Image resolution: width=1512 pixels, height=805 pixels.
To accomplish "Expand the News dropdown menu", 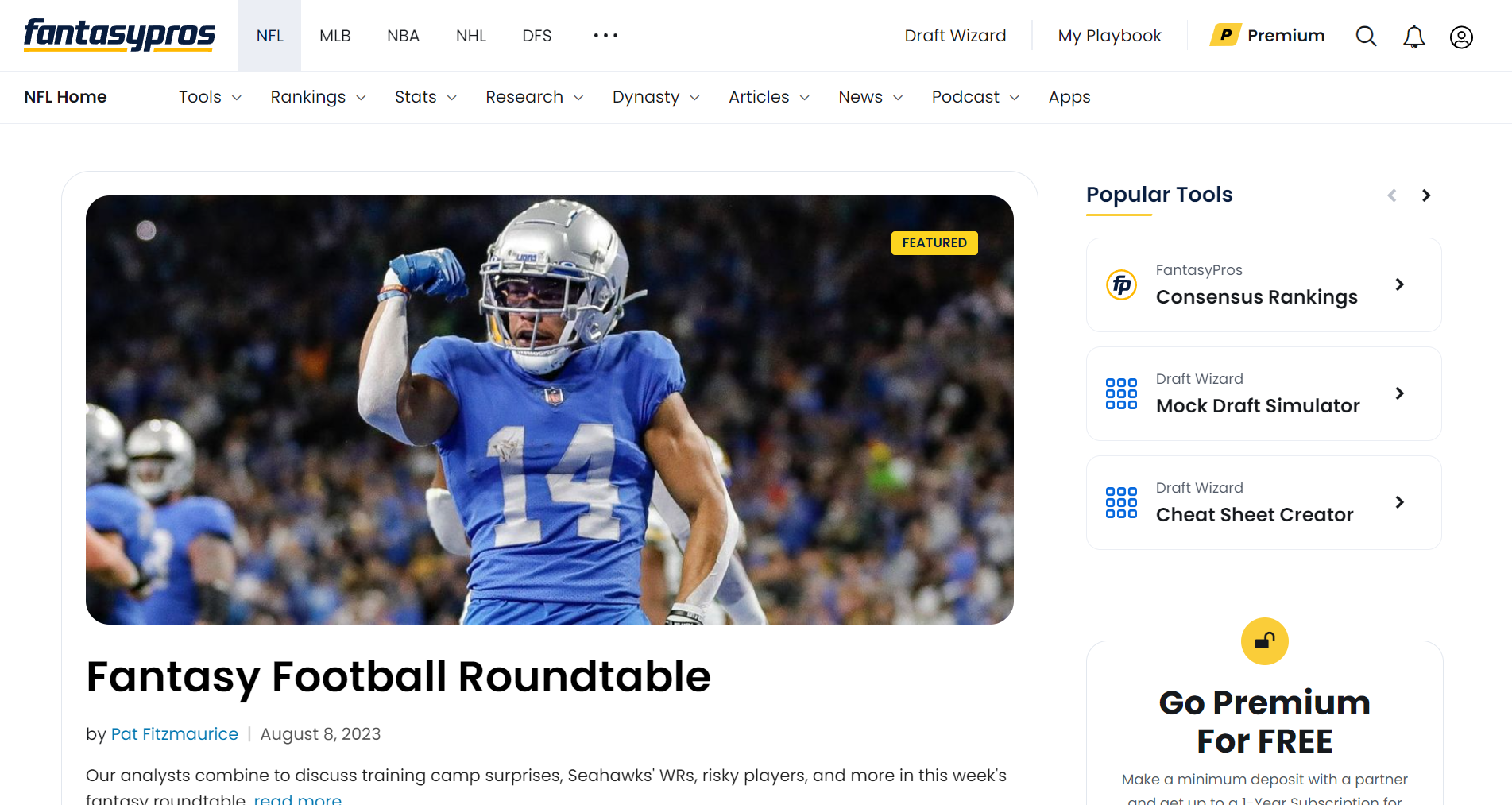I will [871, 97].
